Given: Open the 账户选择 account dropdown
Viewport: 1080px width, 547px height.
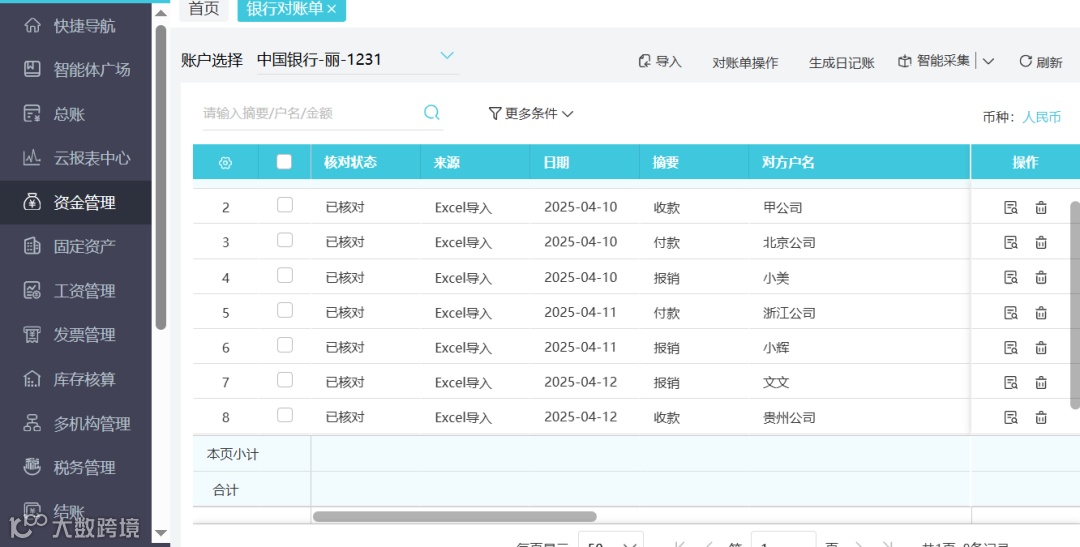Looking at the screenshot, I should click(357, 59).
